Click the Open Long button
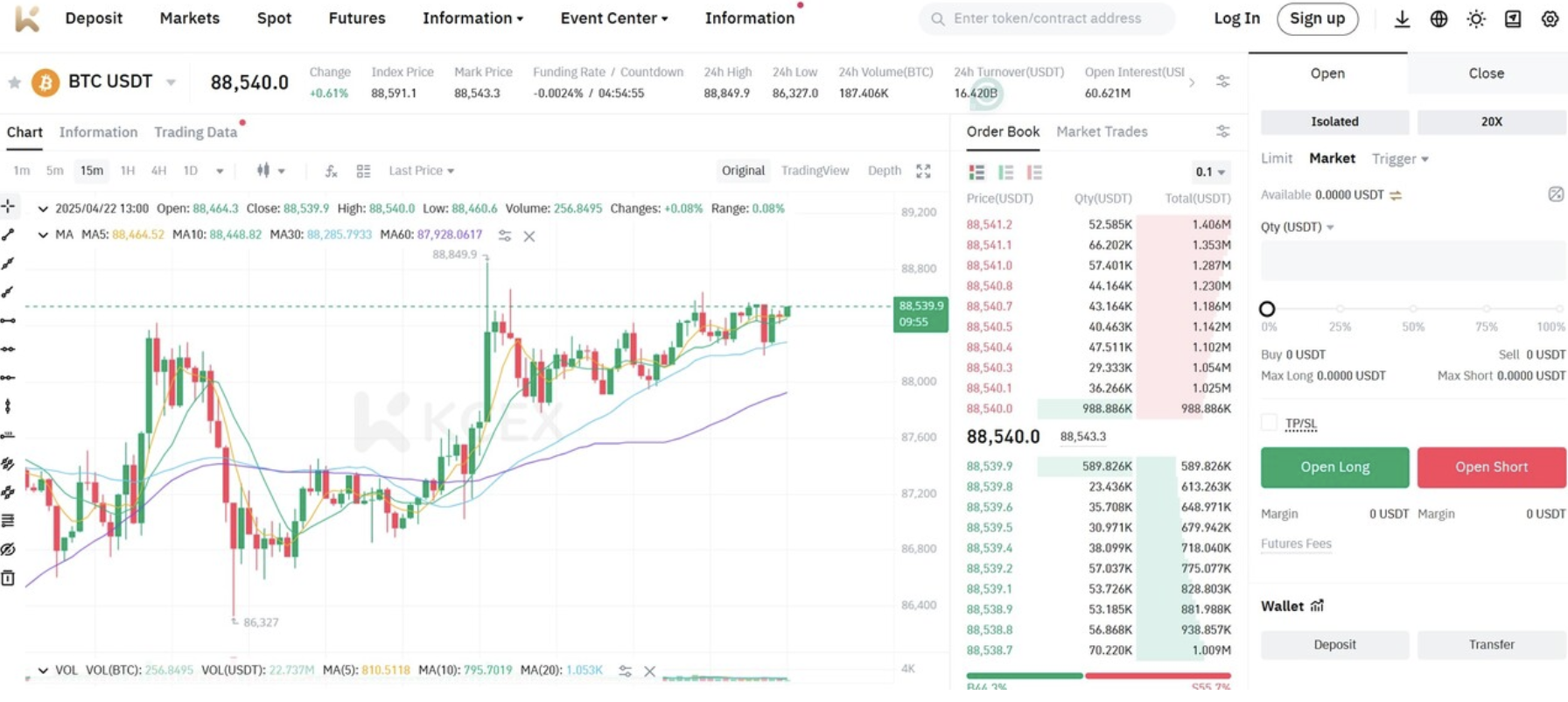The height and width of the screenshot is (702, 1568). pyautogui.click(x=1334, y=467)
